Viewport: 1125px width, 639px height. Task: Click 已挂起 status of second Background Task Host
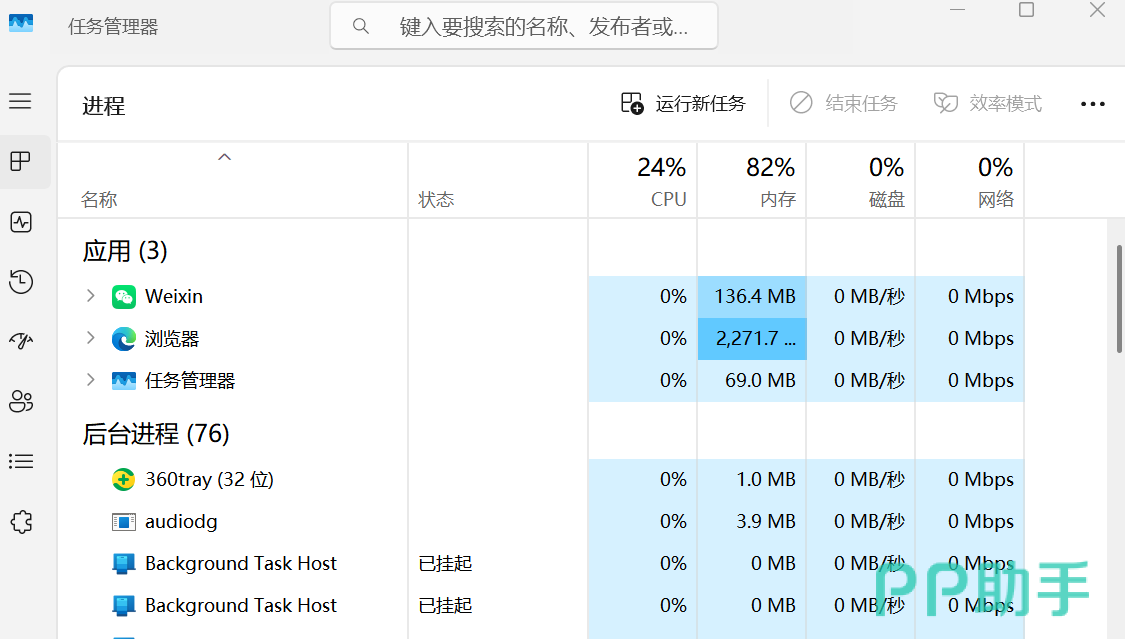point(446,605)
